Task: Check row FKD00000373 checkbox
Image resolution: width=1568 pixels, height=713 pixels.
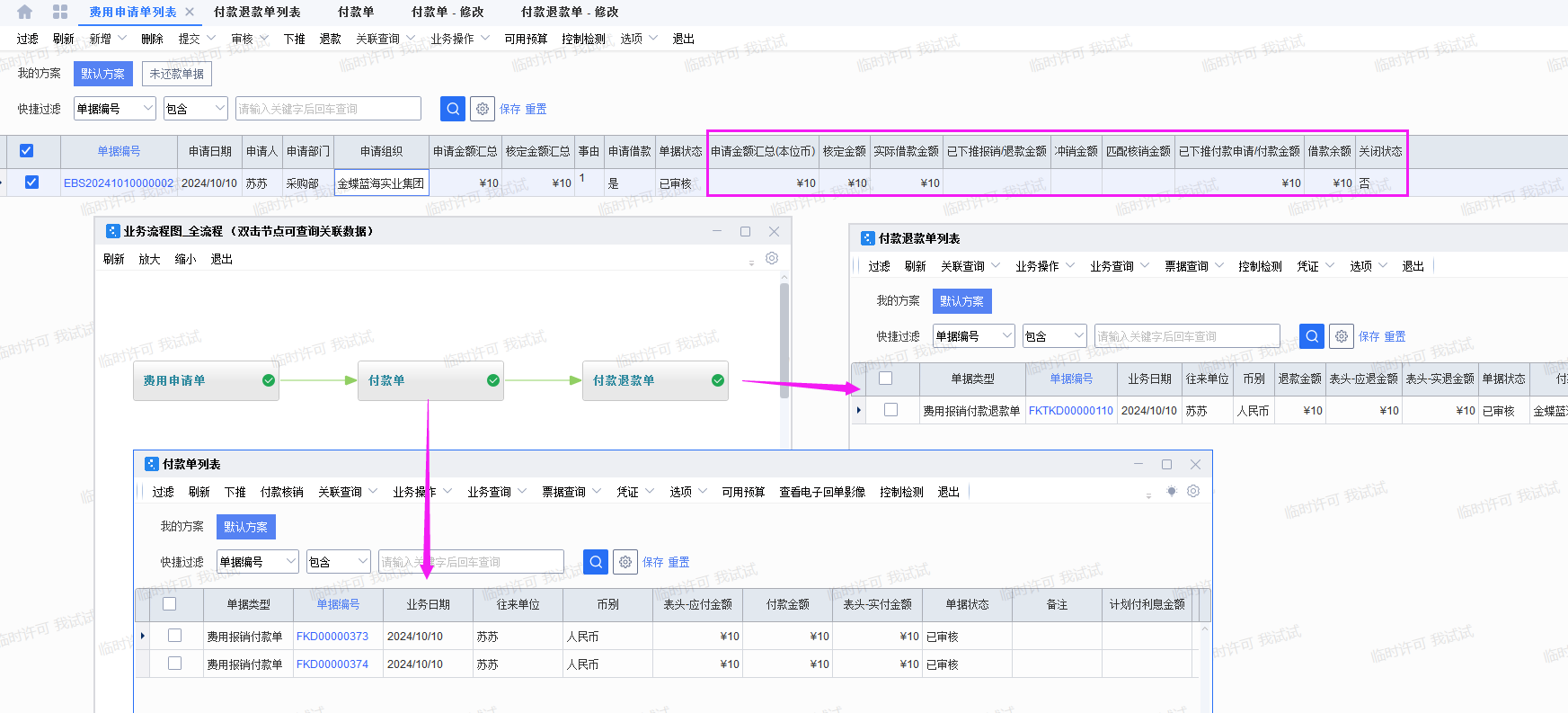Action: pyautogui.click(x=174, y=636)
